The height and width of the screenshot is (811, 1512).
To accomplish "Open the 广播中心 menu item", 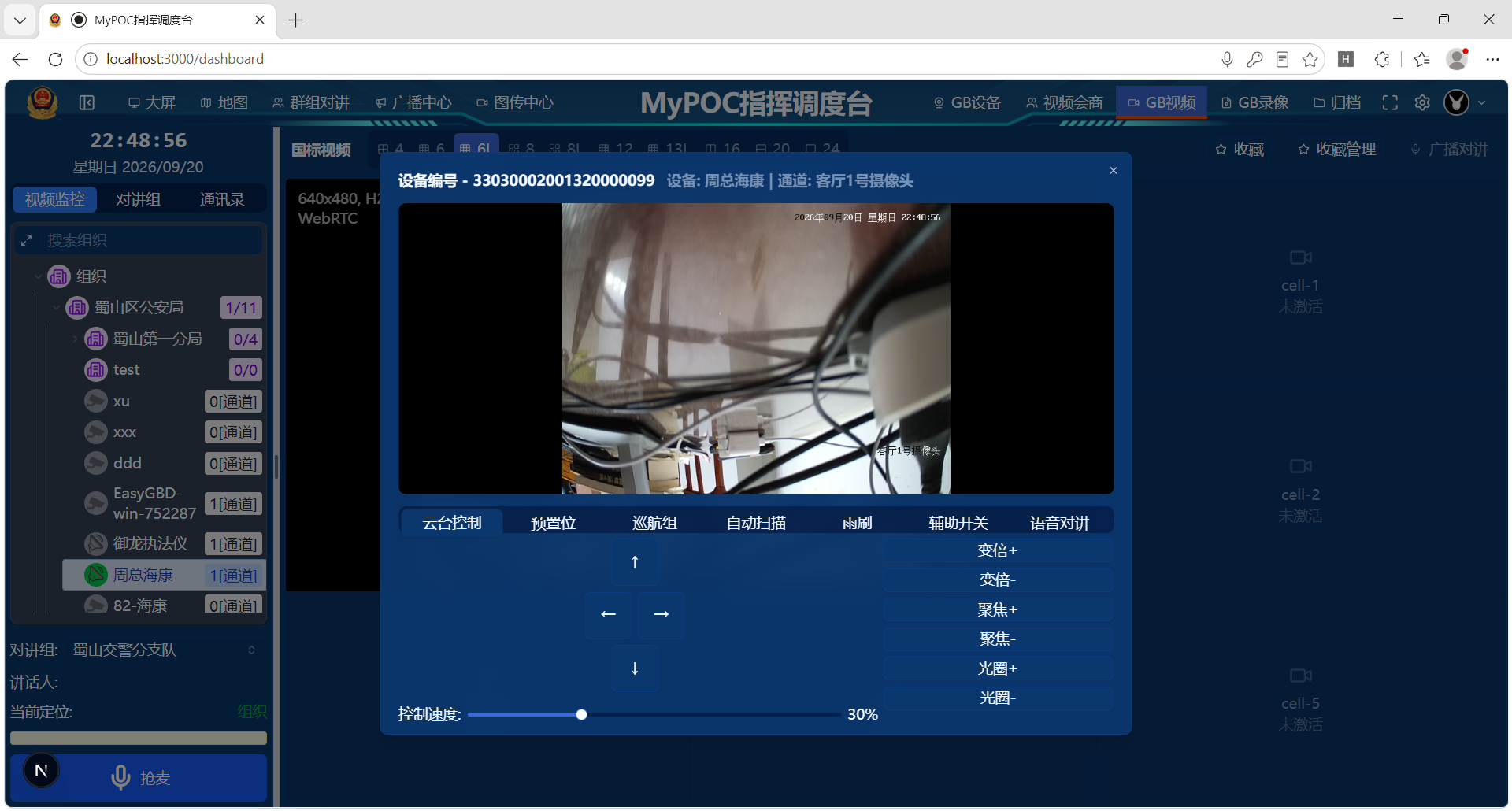I will 413,102.
